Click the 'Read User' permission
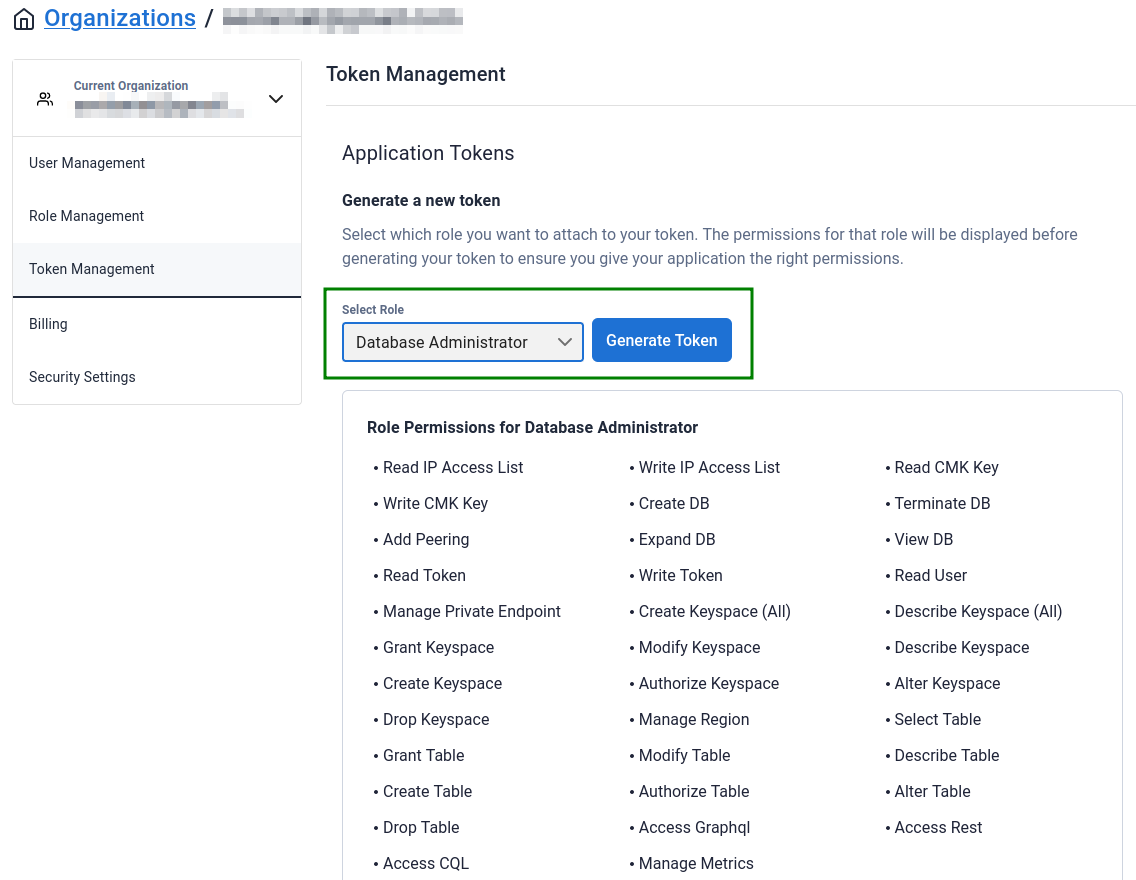This screenshot has height=880, width=1136. click(x=930, y=576)
